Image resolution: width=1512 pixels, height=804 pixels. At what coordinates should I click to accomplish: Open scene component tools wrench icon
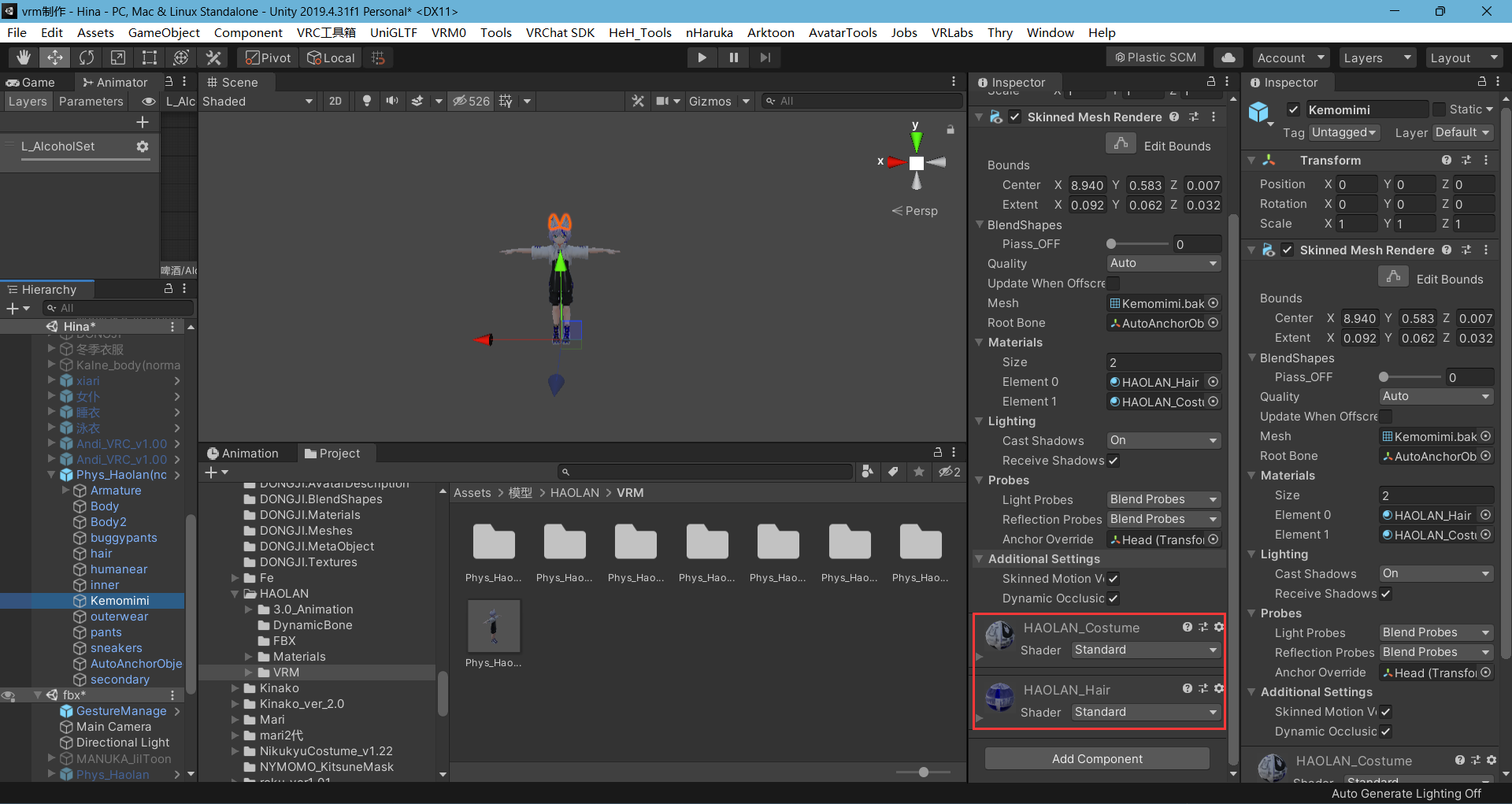[x=638, y=101]
